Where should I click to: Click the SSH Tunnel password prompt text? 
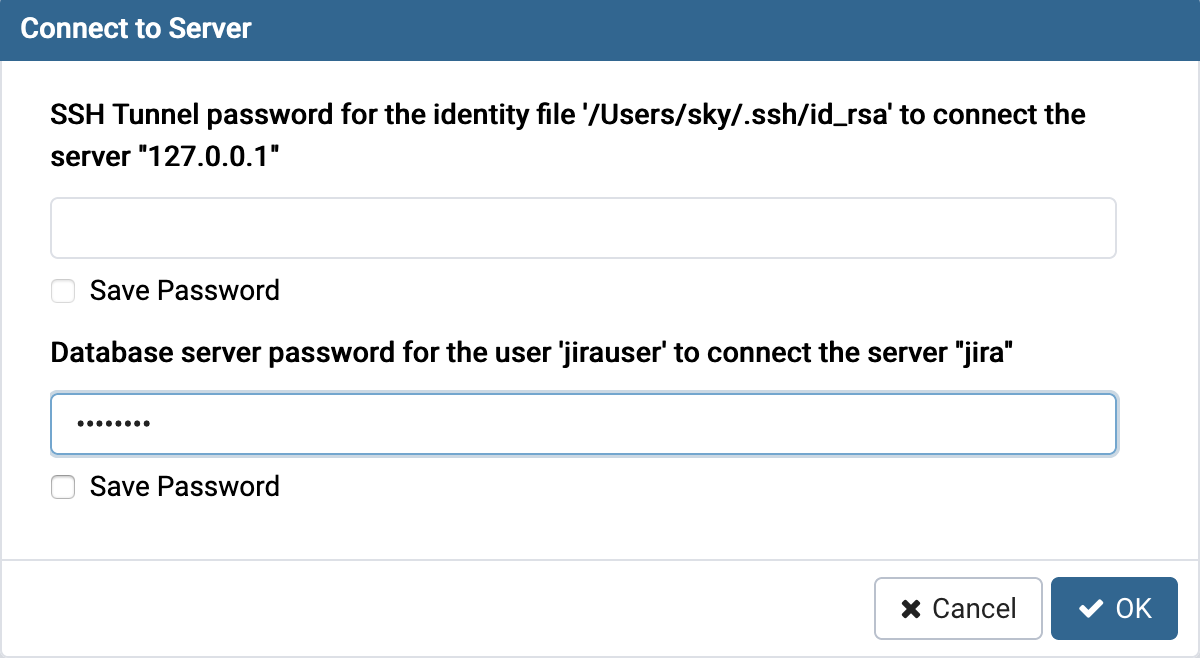pos(200,115)
